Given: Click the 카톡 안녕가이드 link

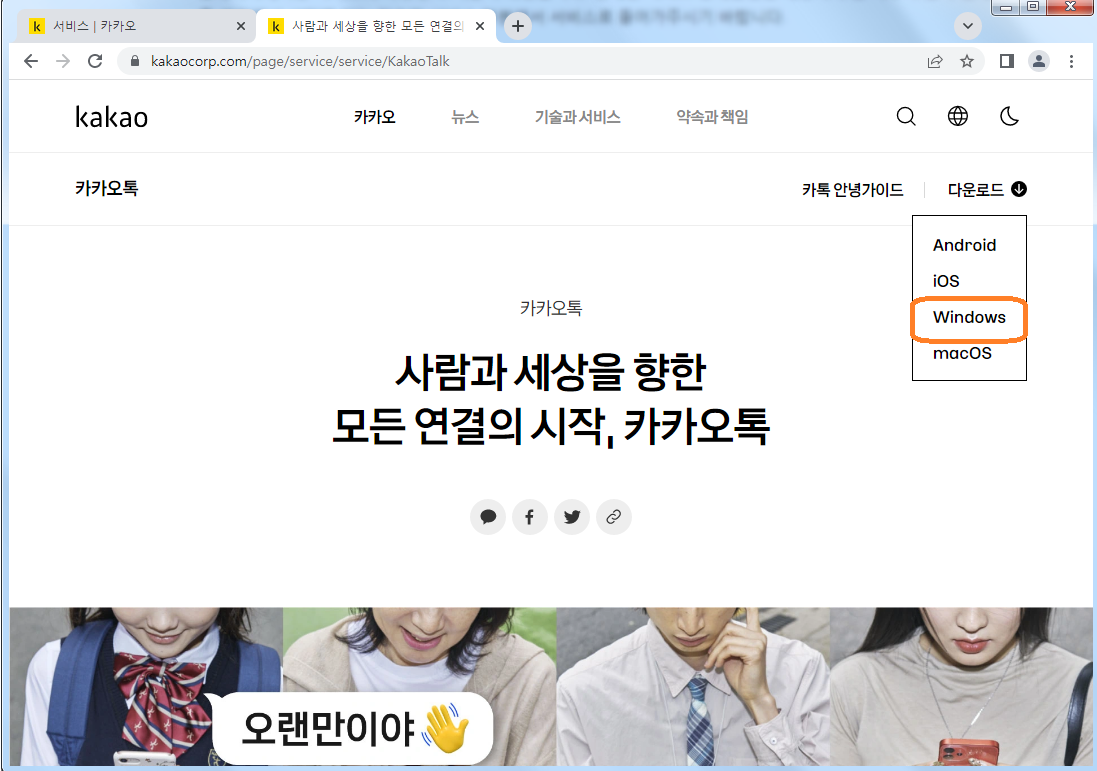Looking at the screenshot, I should click(853, 190).
